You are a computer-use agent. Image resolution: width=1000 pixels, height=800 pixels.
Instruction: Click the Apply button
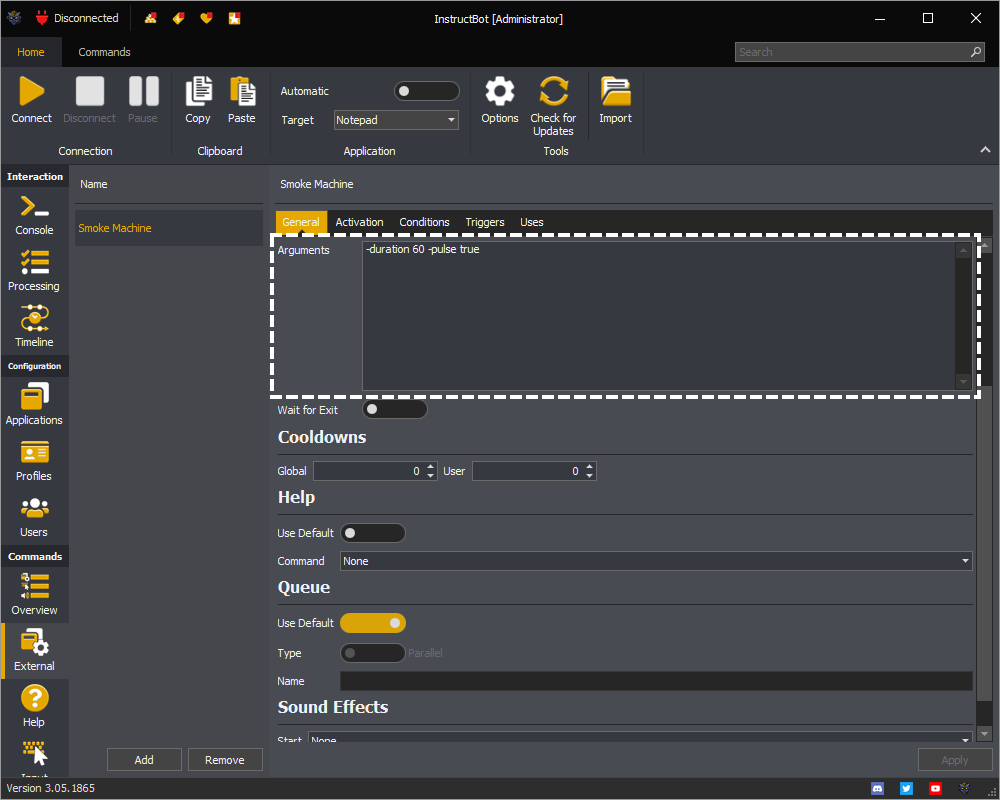tap(955, 760)
